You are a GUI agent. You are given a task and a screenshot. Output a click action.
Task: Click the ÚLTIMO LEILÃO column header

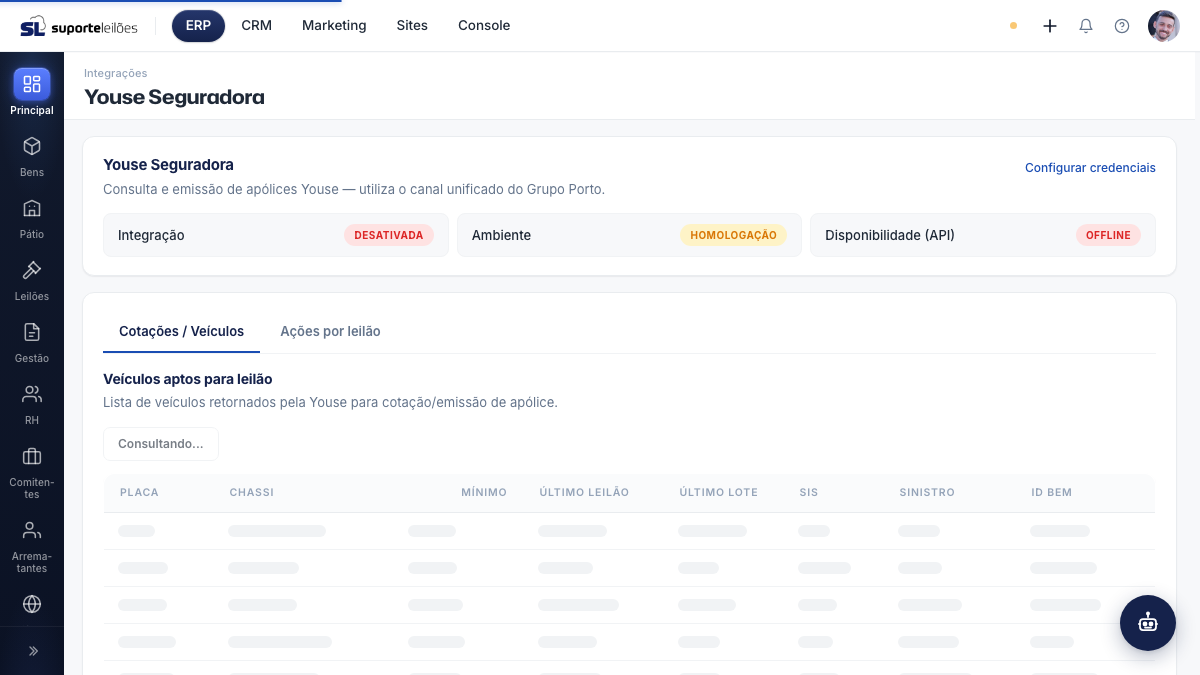(584, 492)
